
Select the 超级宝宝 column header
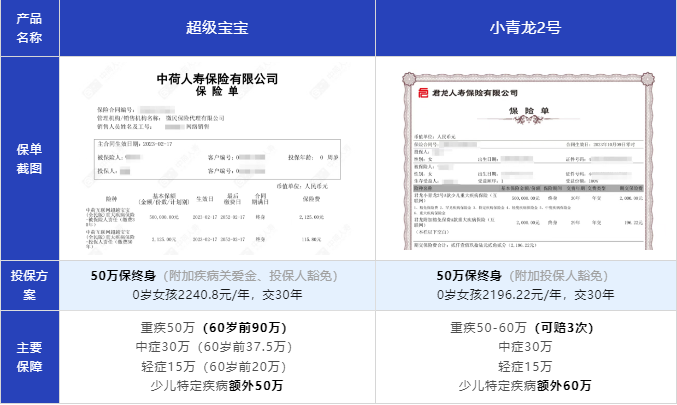217,28
